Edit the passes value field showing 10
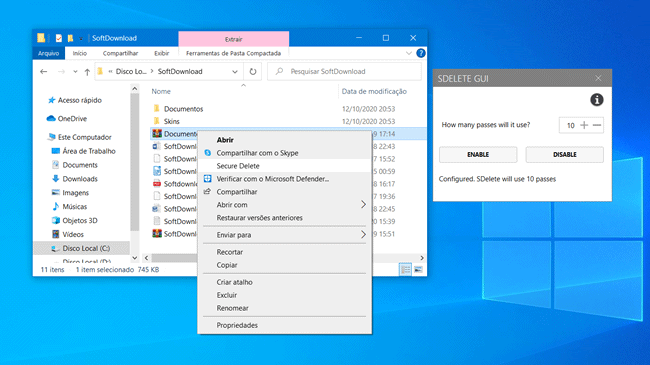650x365 pixels. click(x=570, y=125)
